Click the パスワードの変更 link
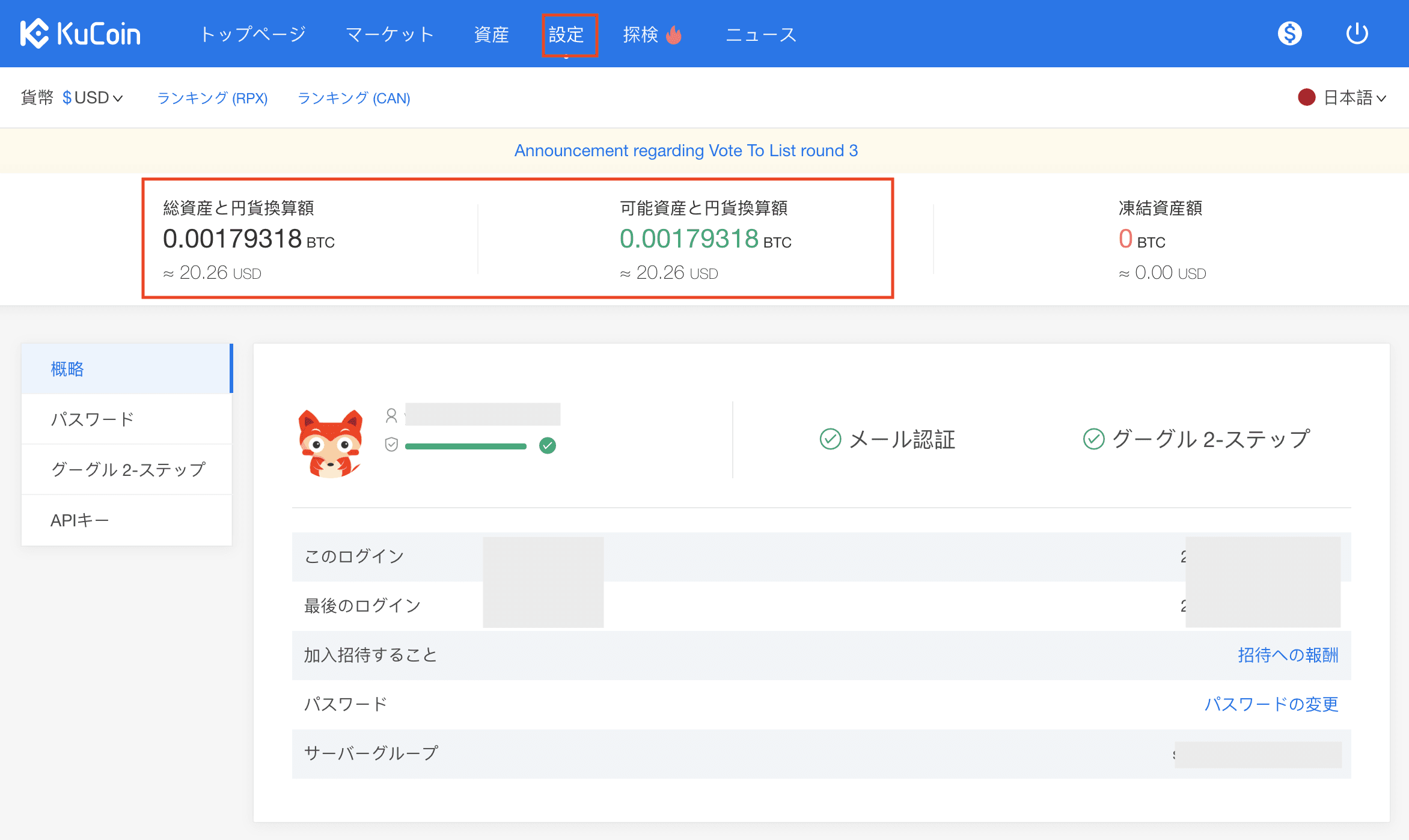The image size is (1409, 840). point(1271,704)
